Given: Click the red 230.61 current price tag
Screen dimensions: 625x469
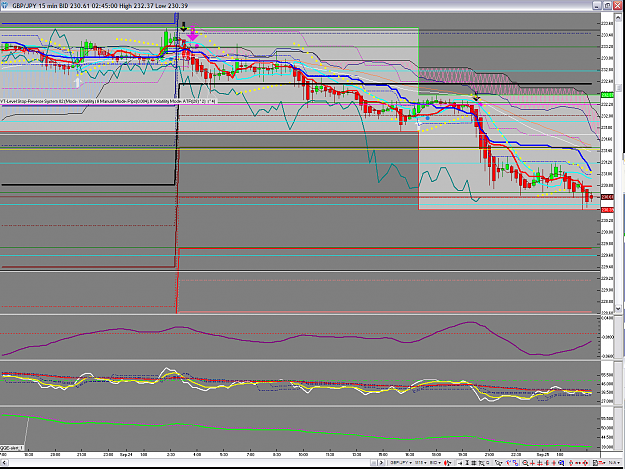Looking at the screenshot, I should pyautogui.click(x=607, y=197).
